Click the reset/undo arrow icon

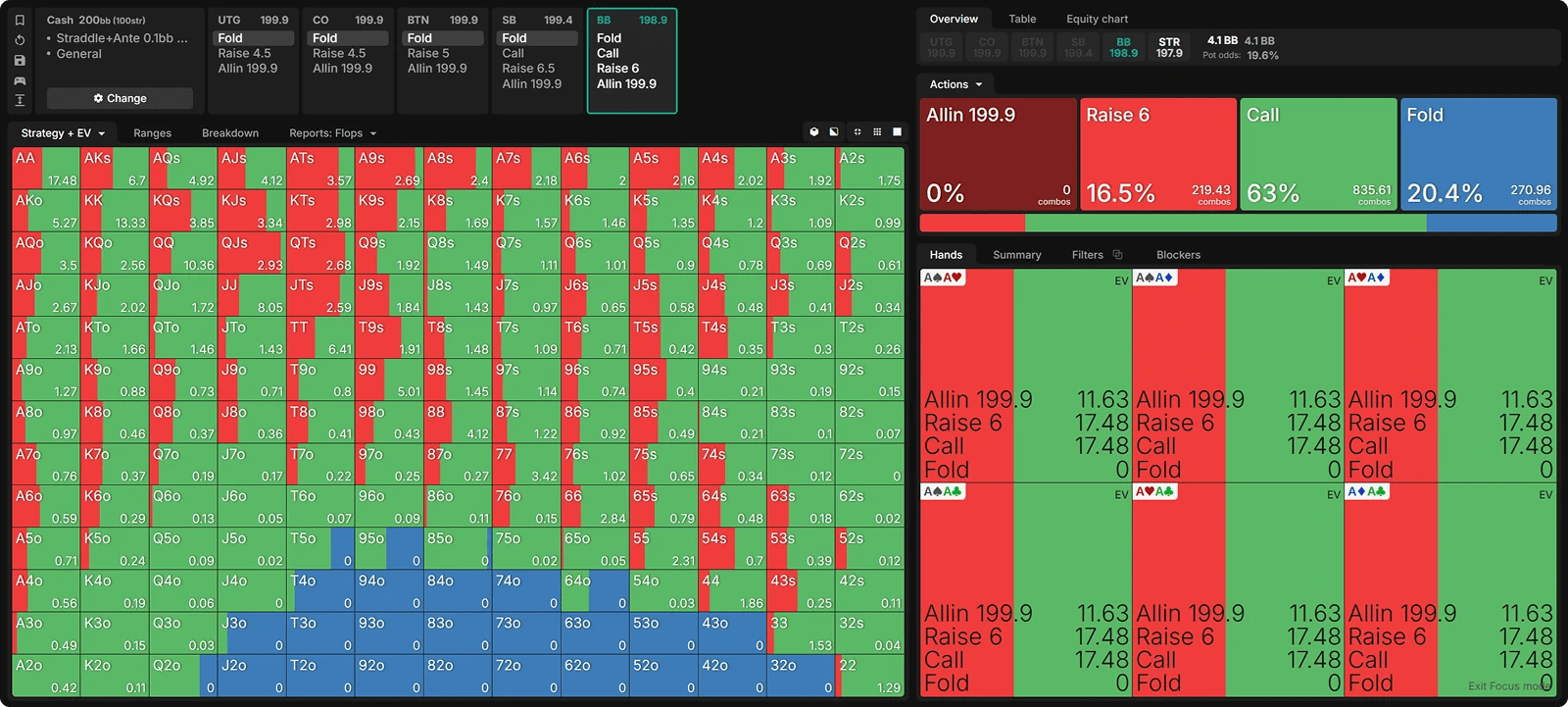coord(20,40)
